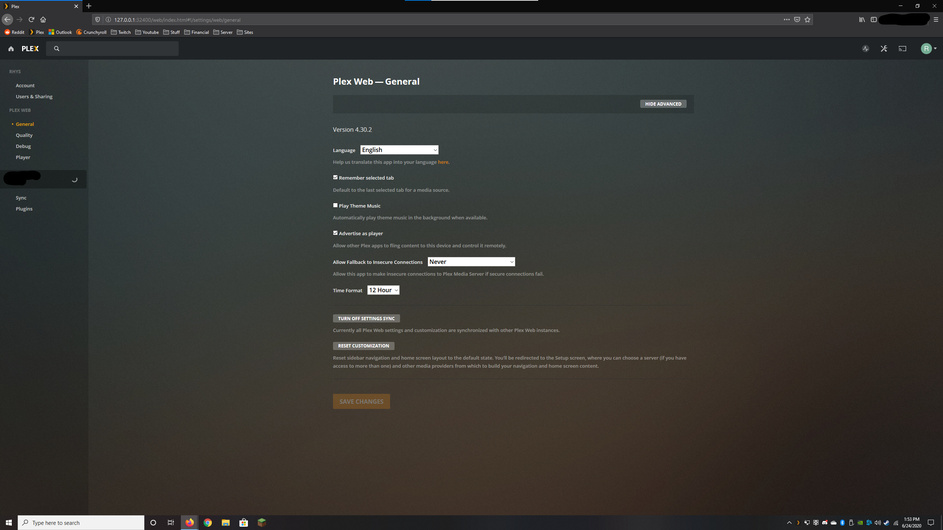
Task: Click the PLEX logo
Action: (30, 49)
